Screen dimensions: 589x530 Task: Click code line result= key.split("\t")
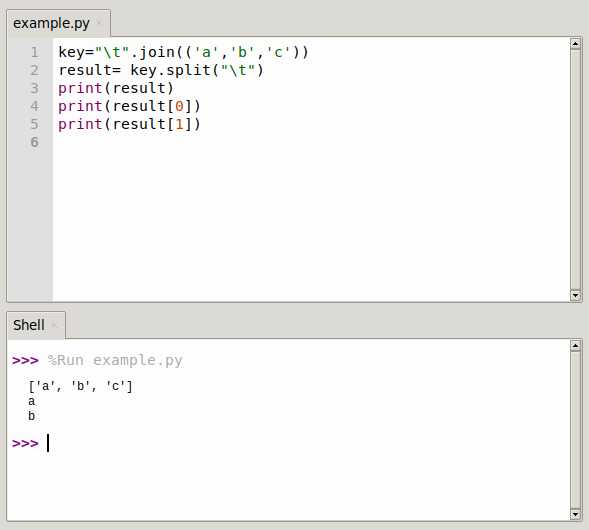(161, 70)
